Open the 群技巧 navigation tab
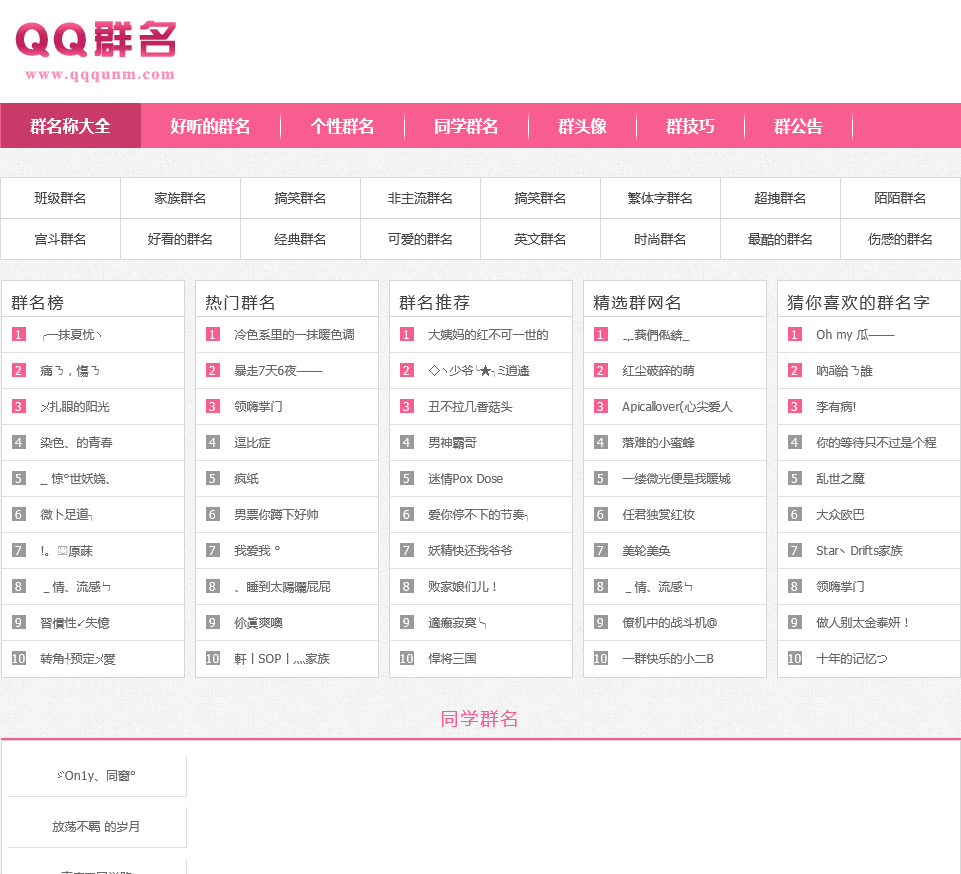 pos(690,126)
